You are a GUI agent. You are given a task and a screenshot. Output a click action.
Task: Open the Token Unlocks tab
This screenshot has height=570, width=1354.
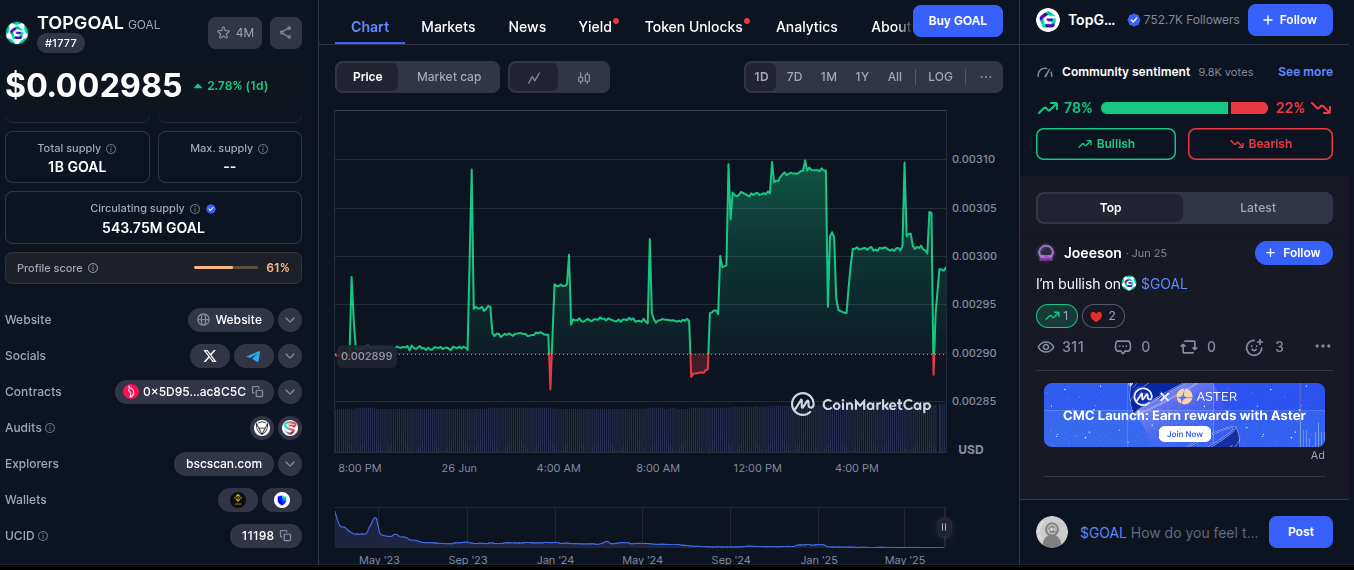point(695,27)
